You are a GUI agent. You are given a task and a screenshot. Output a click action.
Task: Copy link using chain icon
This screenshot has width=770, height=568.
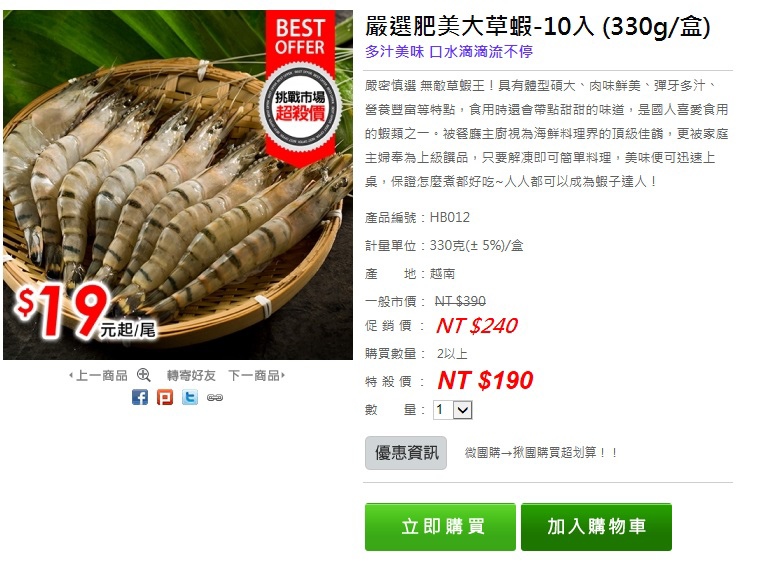click(x=215, y=398)
